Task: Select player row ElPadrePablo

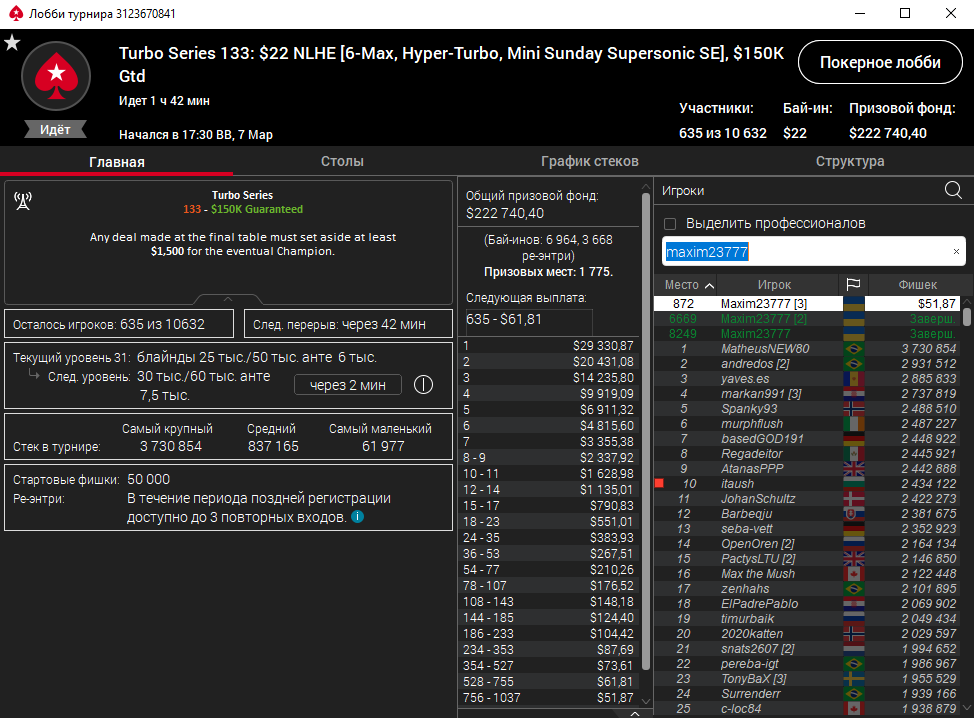Action: point(808,604)
